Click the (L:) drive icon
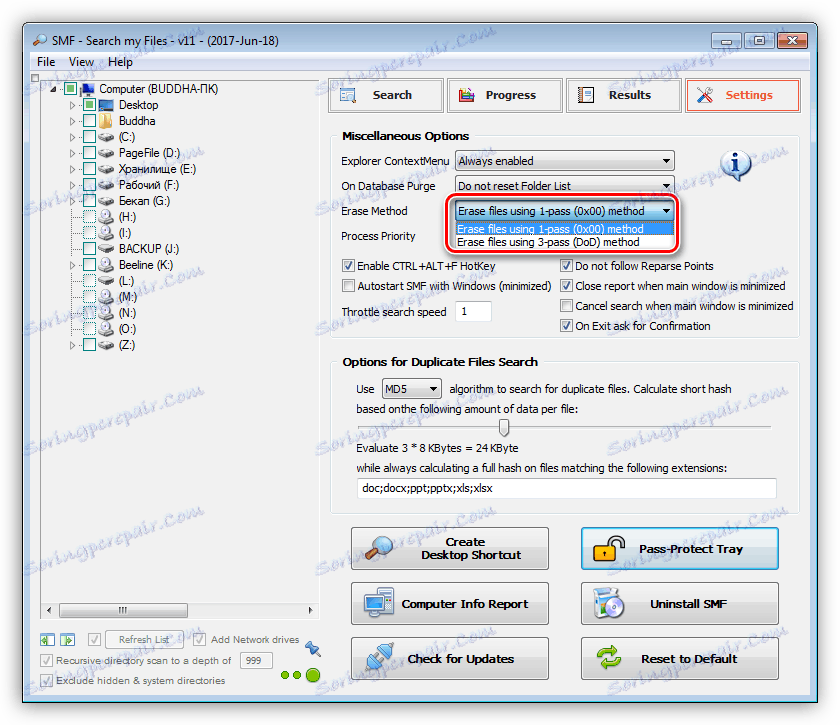Image resolution: width=840 pixels, height=725 pixels. point(106,281)
